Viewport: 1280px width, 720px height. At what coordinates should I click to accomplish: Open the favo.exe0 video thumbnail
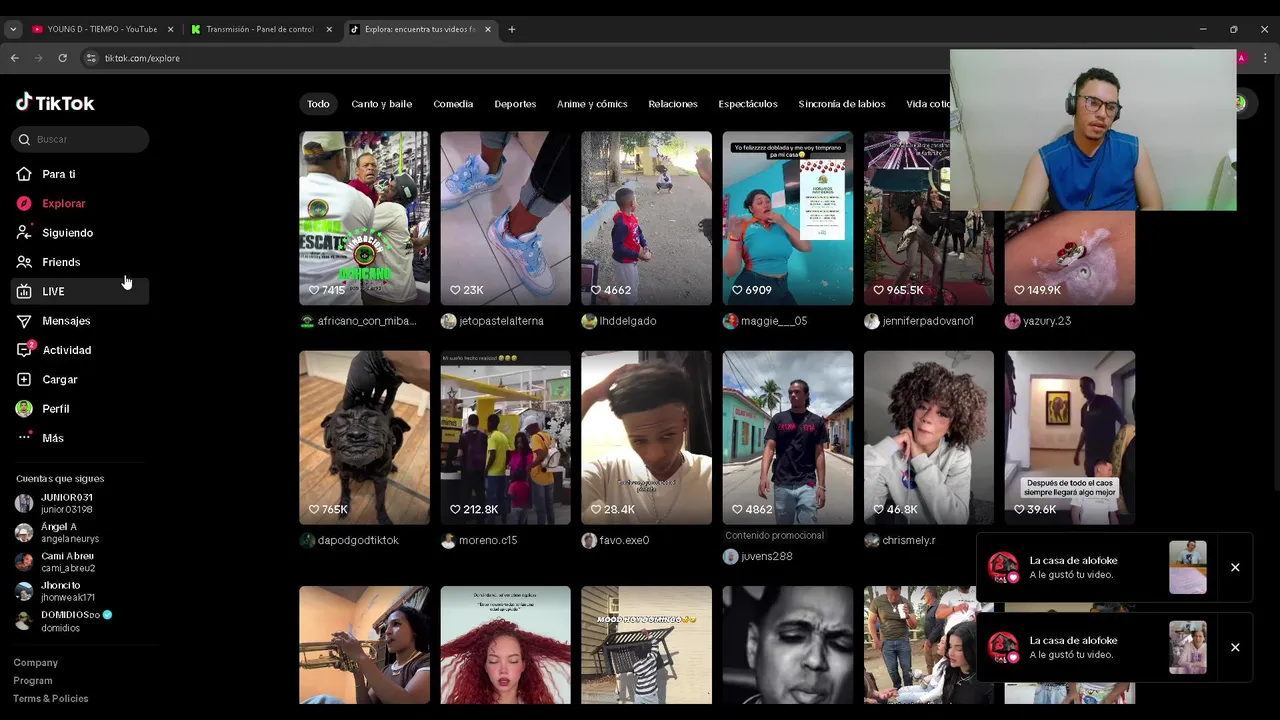646,437
